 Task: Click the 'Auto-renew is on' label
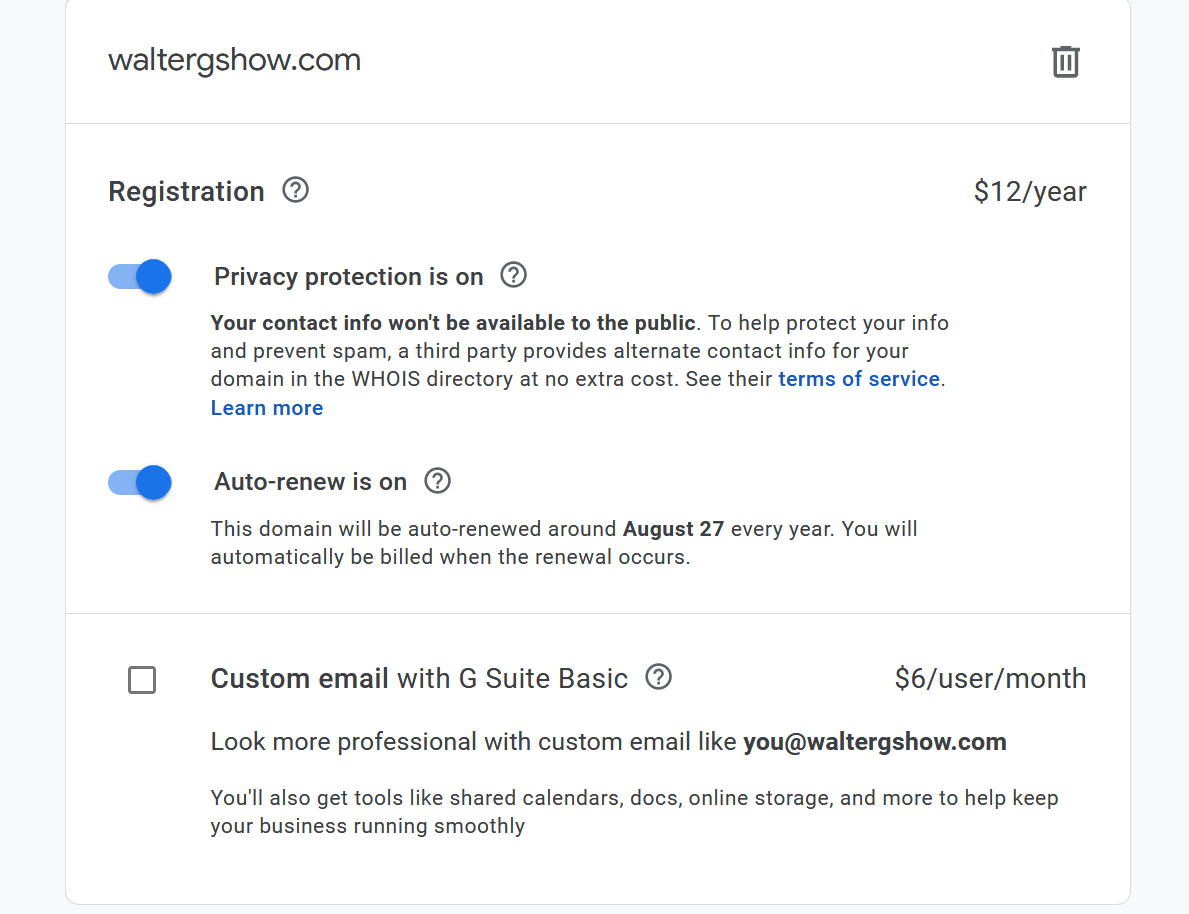pyautogui.click(x=310, y=482)
